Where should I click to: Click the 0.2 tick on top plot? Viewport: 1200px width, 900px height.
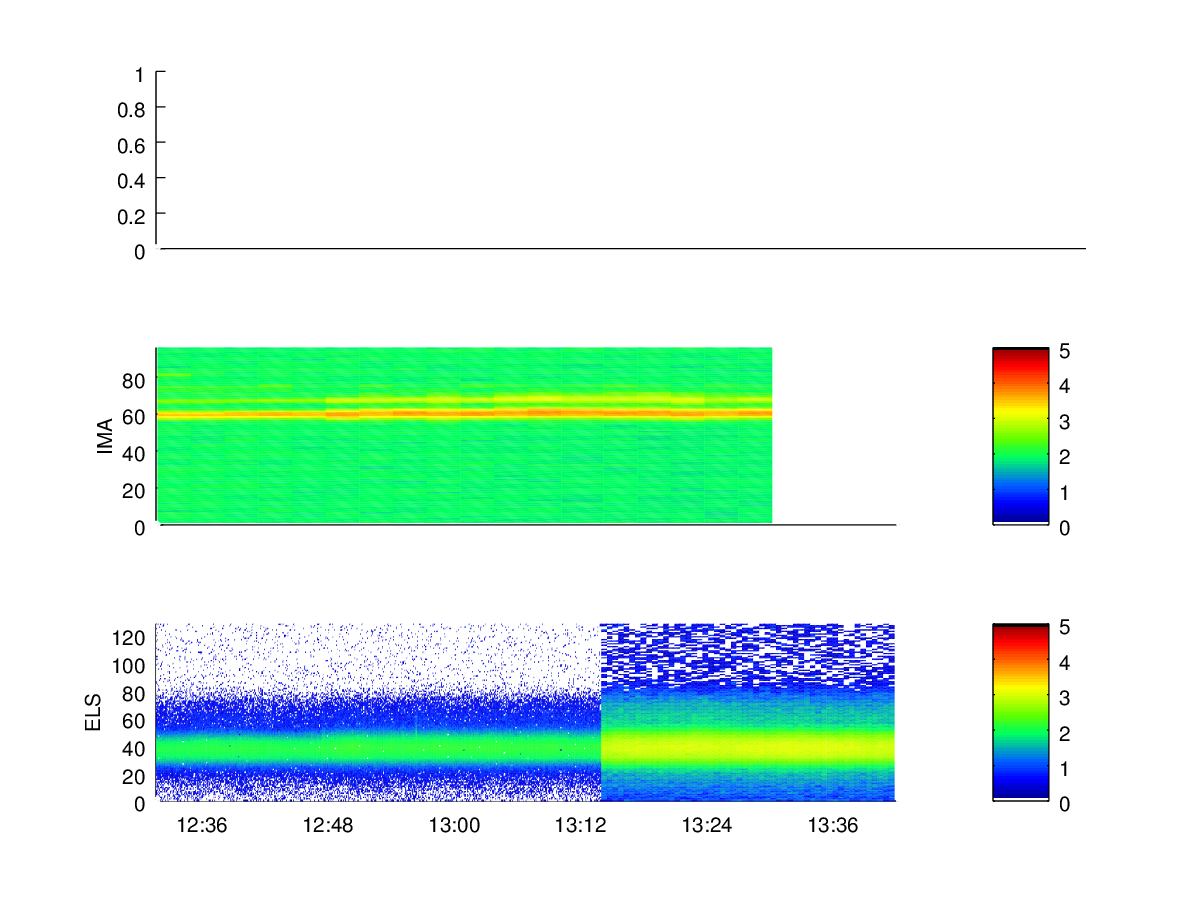(133, 216)
